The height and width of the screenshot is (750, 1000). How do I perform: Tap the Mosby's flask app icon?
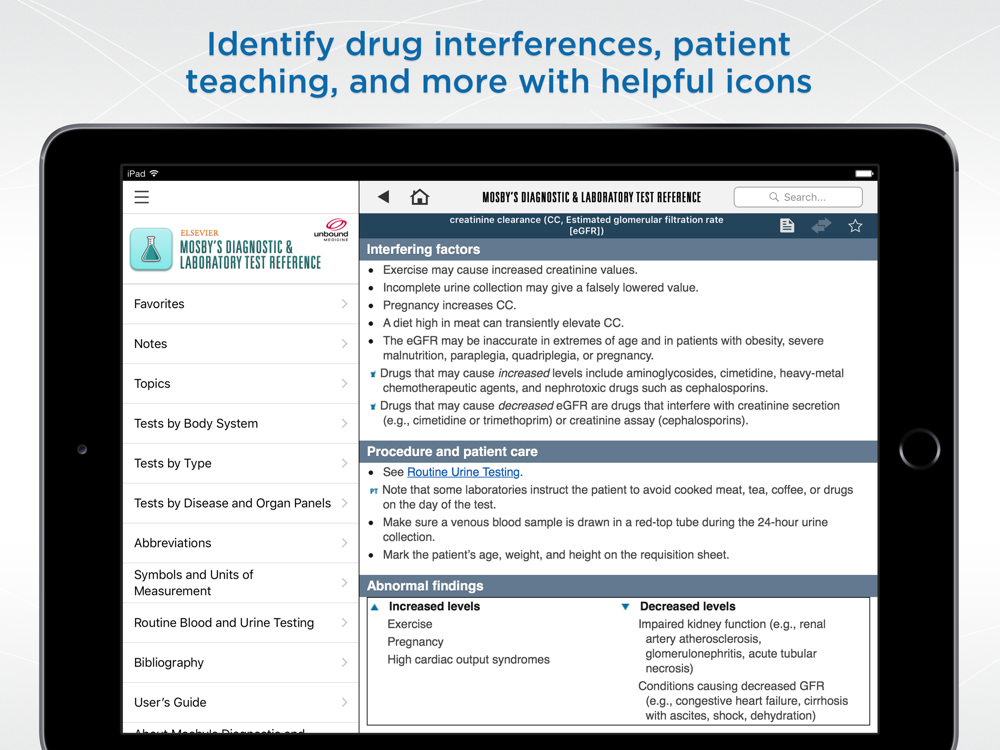[x=151, y=249]
